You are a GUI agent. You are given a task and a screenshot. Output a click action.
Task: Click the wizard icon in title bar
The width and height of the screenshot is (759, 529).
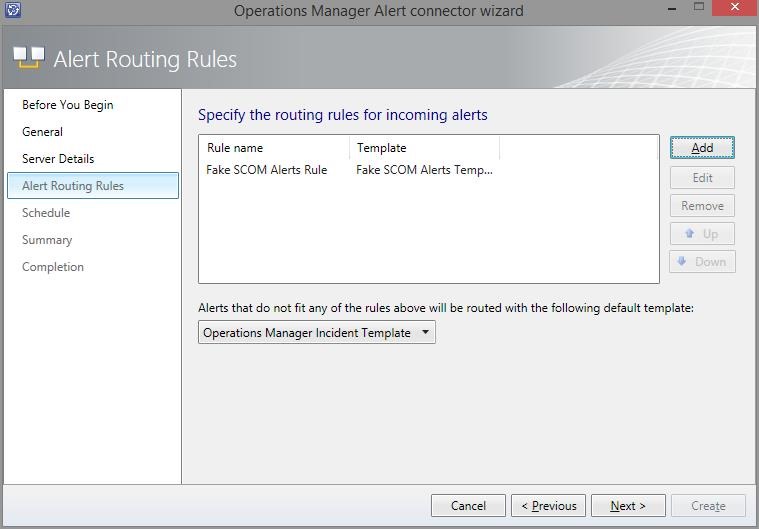point(14,11)
